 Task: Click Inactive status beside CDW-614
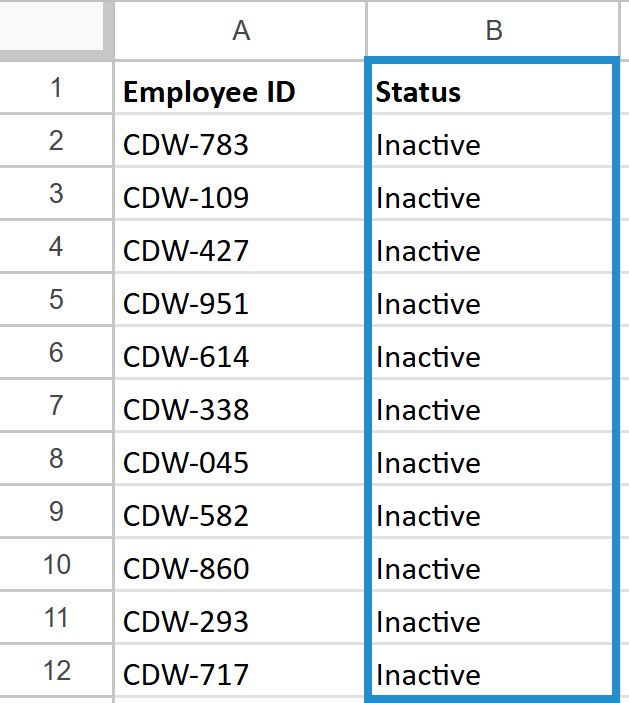click(490, 357)
